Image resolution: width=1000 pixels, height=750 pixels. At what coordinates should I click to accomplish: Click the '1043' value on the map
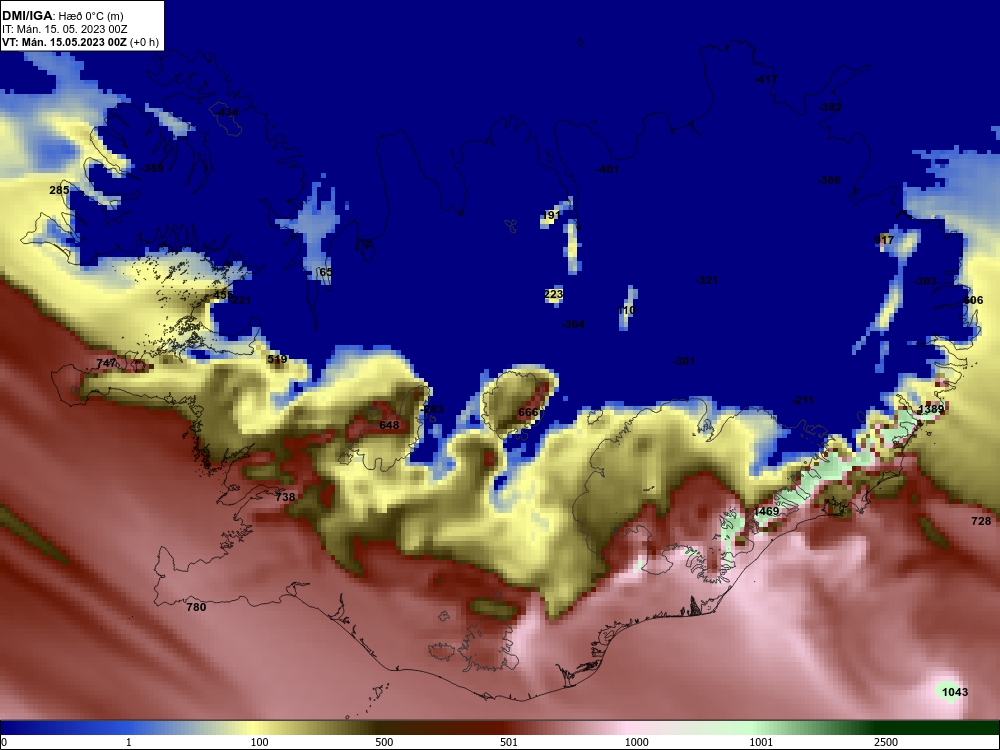[x=955, y=693]
